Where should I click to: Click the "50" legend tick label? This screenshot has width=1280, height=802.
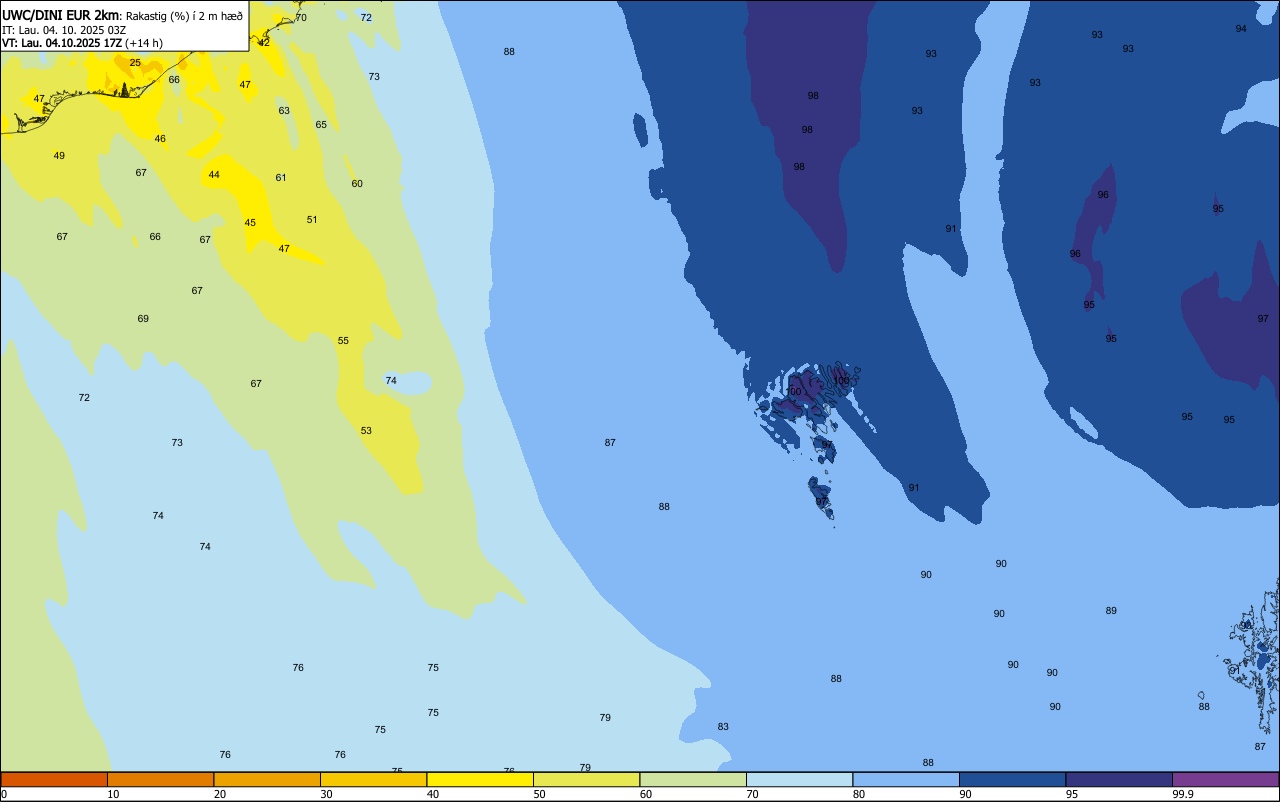[539, 794]
